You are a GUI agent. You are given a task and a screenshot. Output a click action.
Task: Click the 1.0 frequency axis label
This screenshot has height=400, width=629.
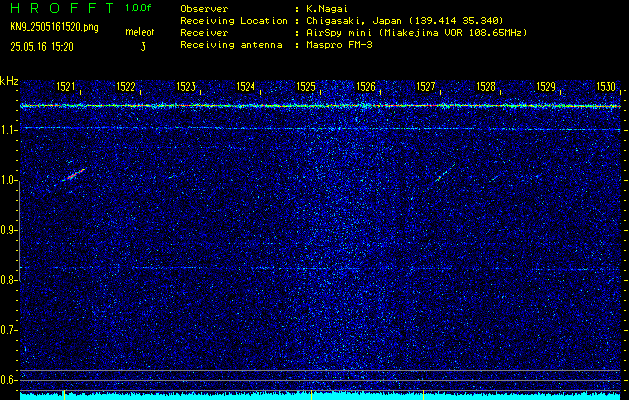pos(9,181)
